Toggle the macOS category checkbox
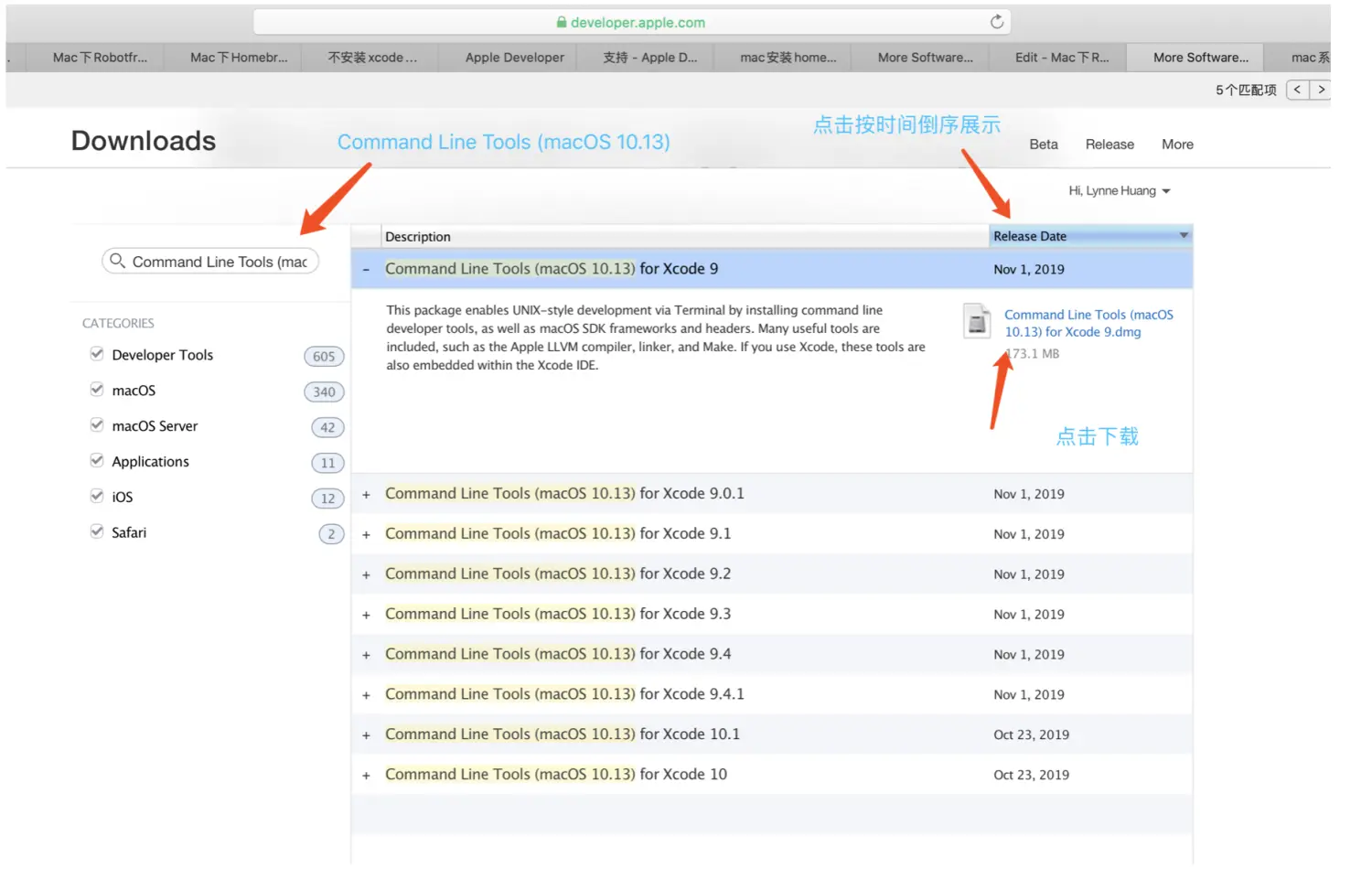The height and width of the screenshot is (879, 1372). coord(97,390)
